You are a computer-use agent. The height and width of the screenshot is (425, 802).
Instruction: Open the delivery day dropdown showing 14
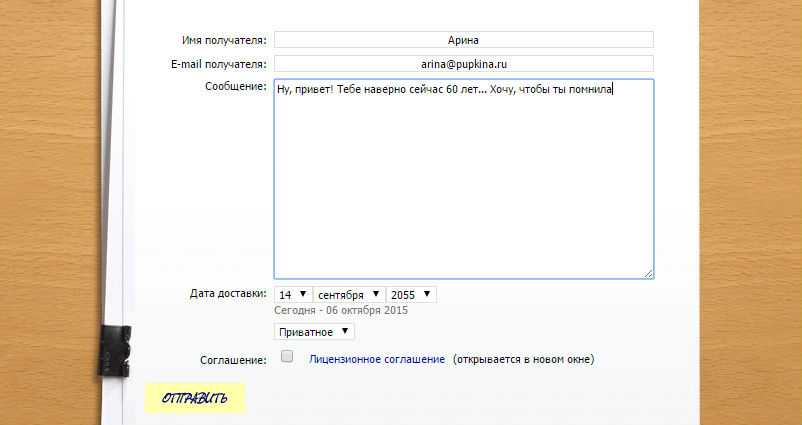click(x=292, y=295)
